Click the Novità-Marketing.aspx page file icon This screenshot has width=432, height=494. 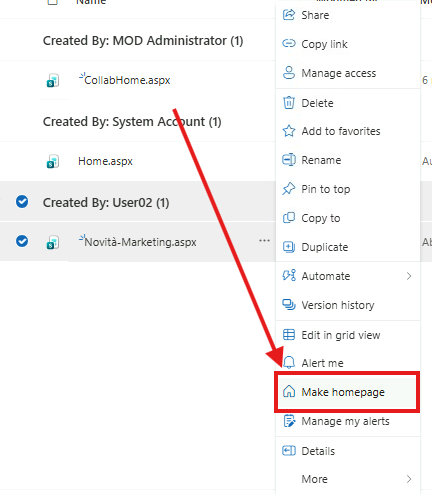(53, 242)
